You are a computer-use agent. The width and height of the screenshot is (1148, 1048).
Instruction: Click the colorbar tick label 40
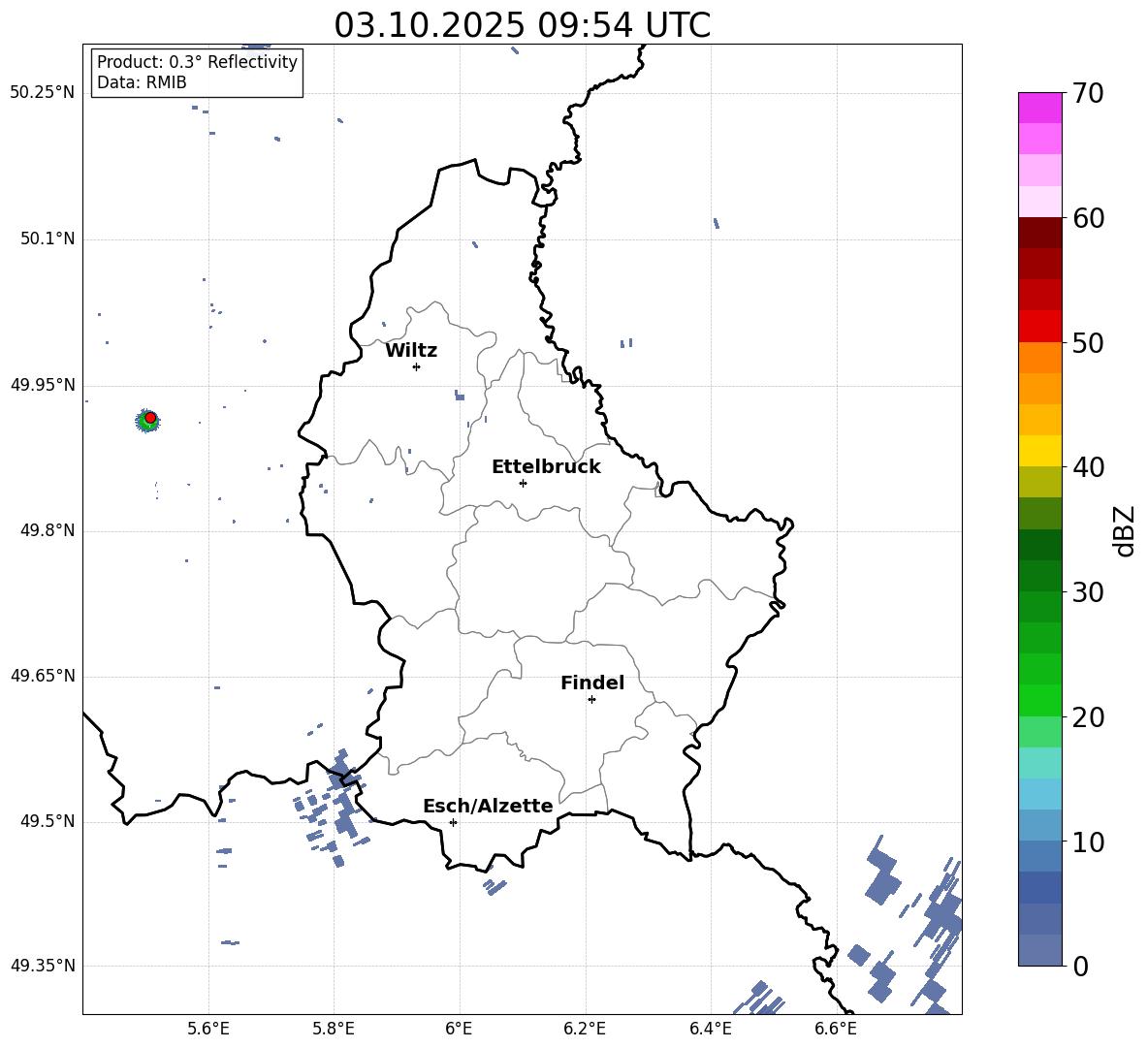click(x=1088, y=467)
